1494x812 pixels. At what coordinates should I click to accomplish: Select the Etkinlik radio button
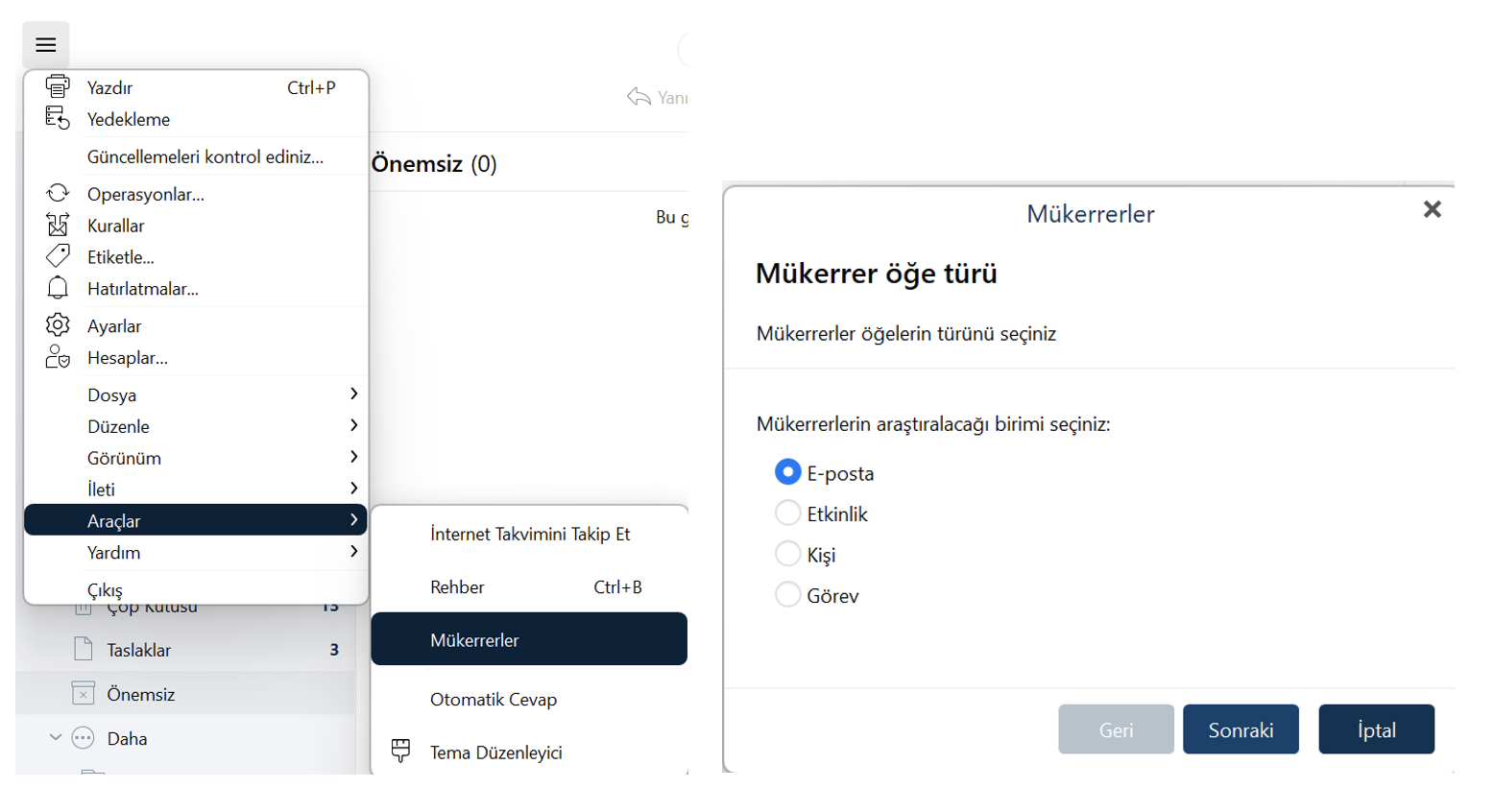click(x=787, y=513)
